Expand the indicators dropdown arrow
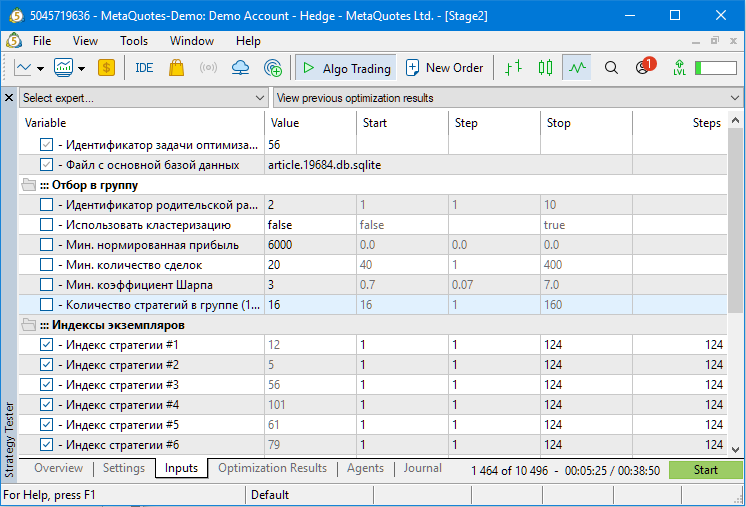 pyautogui.click(x=82, y=68)
